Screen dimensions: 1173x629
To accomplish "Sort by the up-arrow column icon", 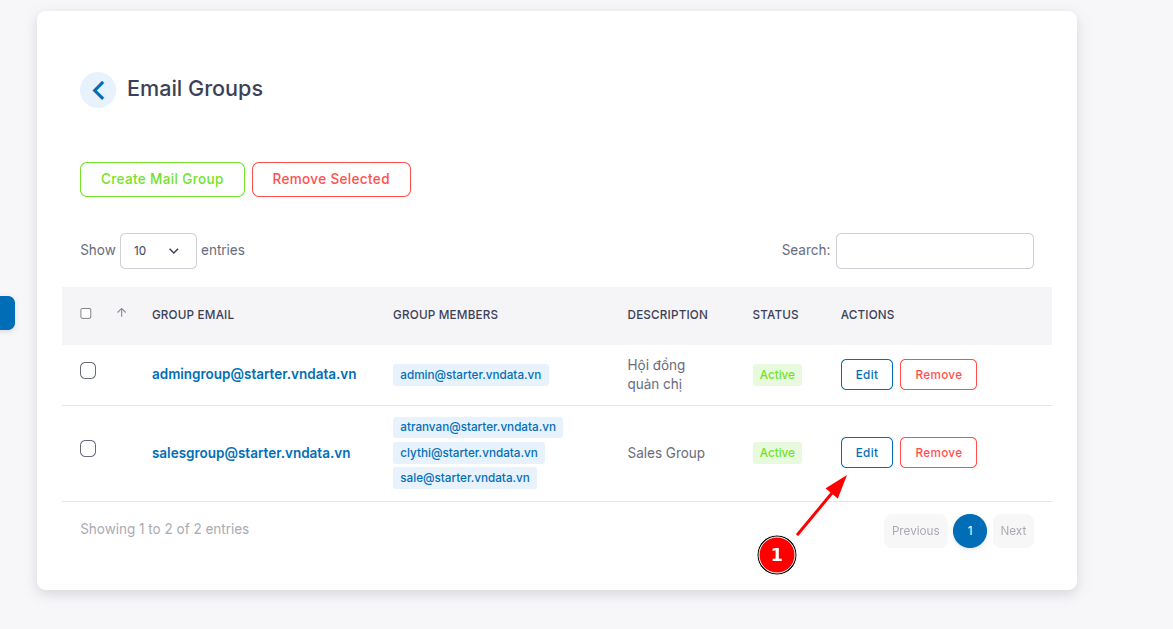I will click(x=121, y=313).
